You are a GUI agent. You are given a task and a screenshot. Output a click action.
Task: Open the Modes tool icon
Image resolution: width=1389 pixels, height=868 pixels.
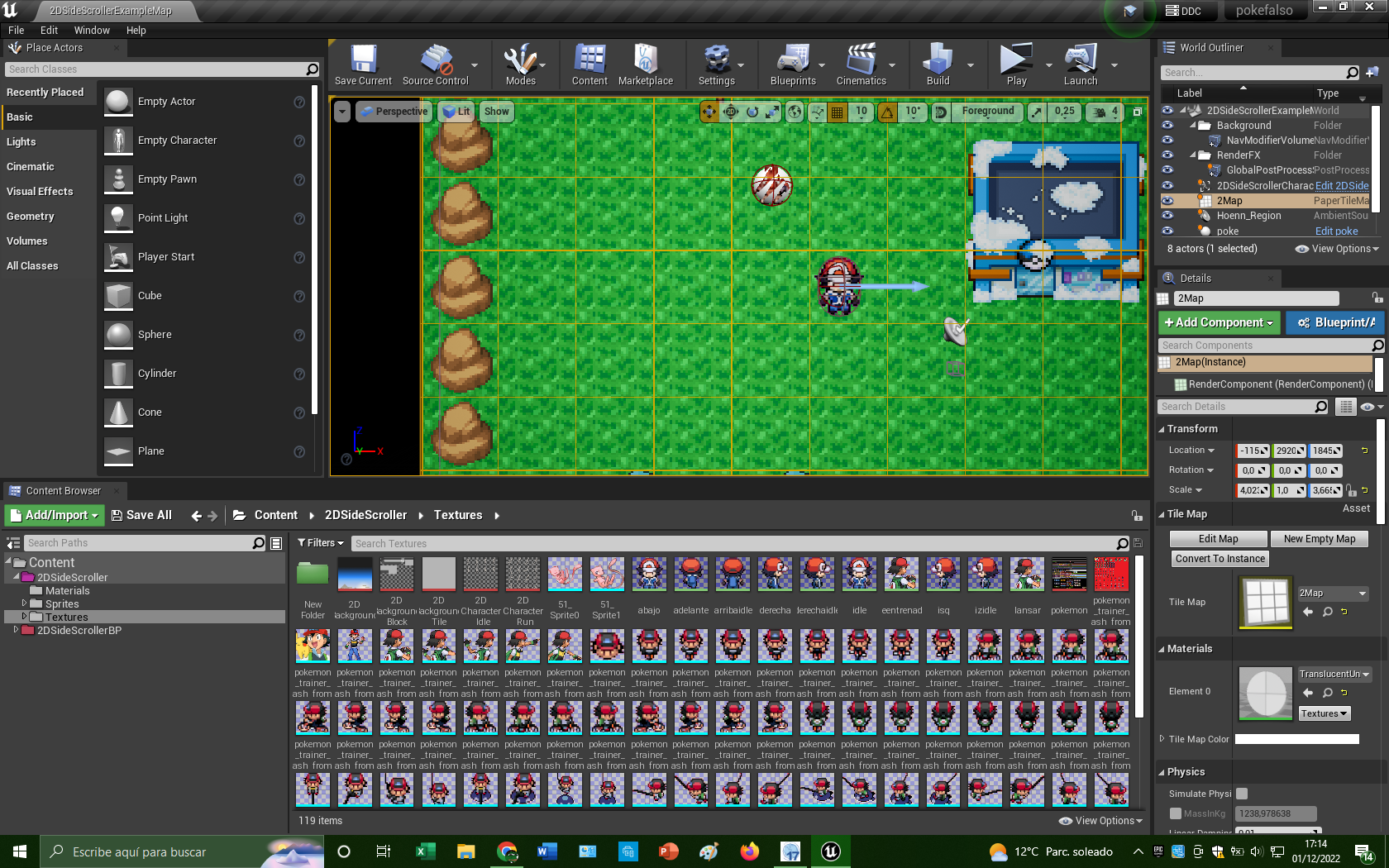[521, 65]
